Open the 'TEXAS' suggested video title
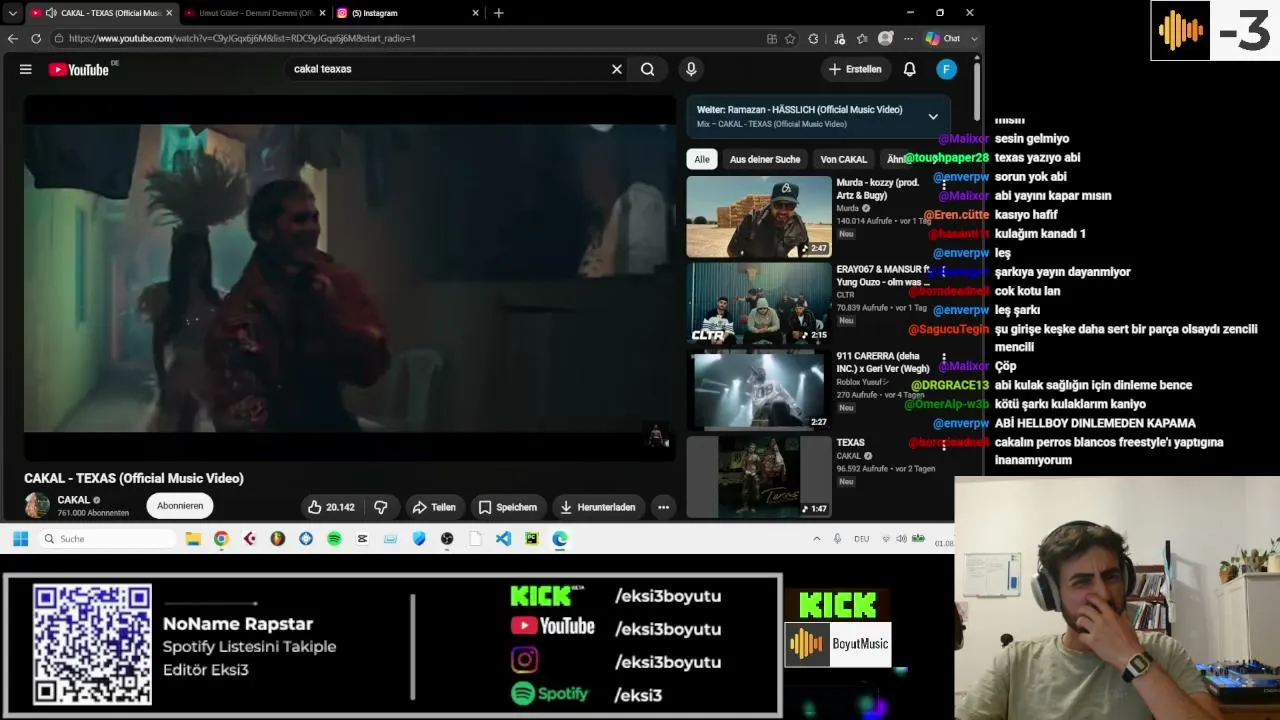This screenshot has width=1280, height=720. pos(851,442)
